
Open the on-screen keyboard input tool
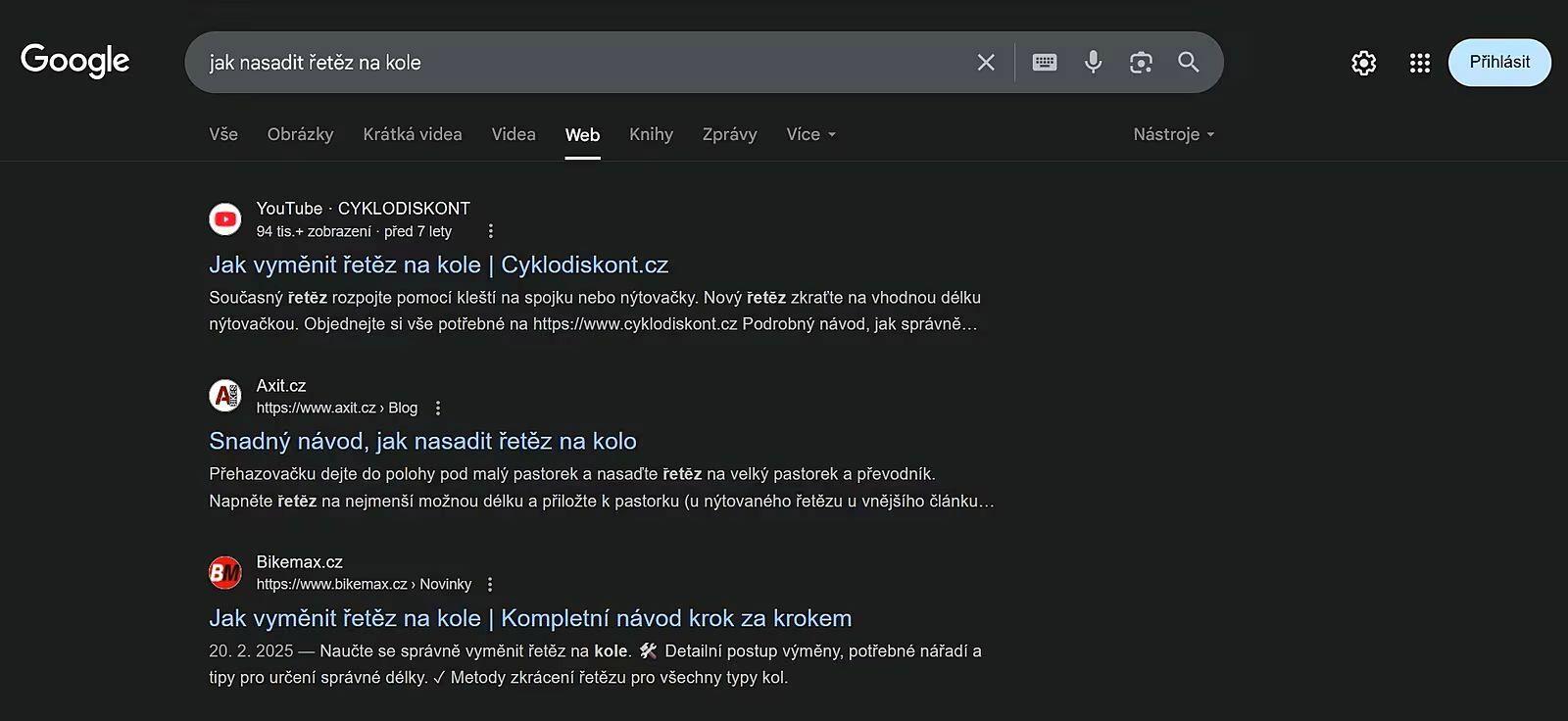point(1045,63)
